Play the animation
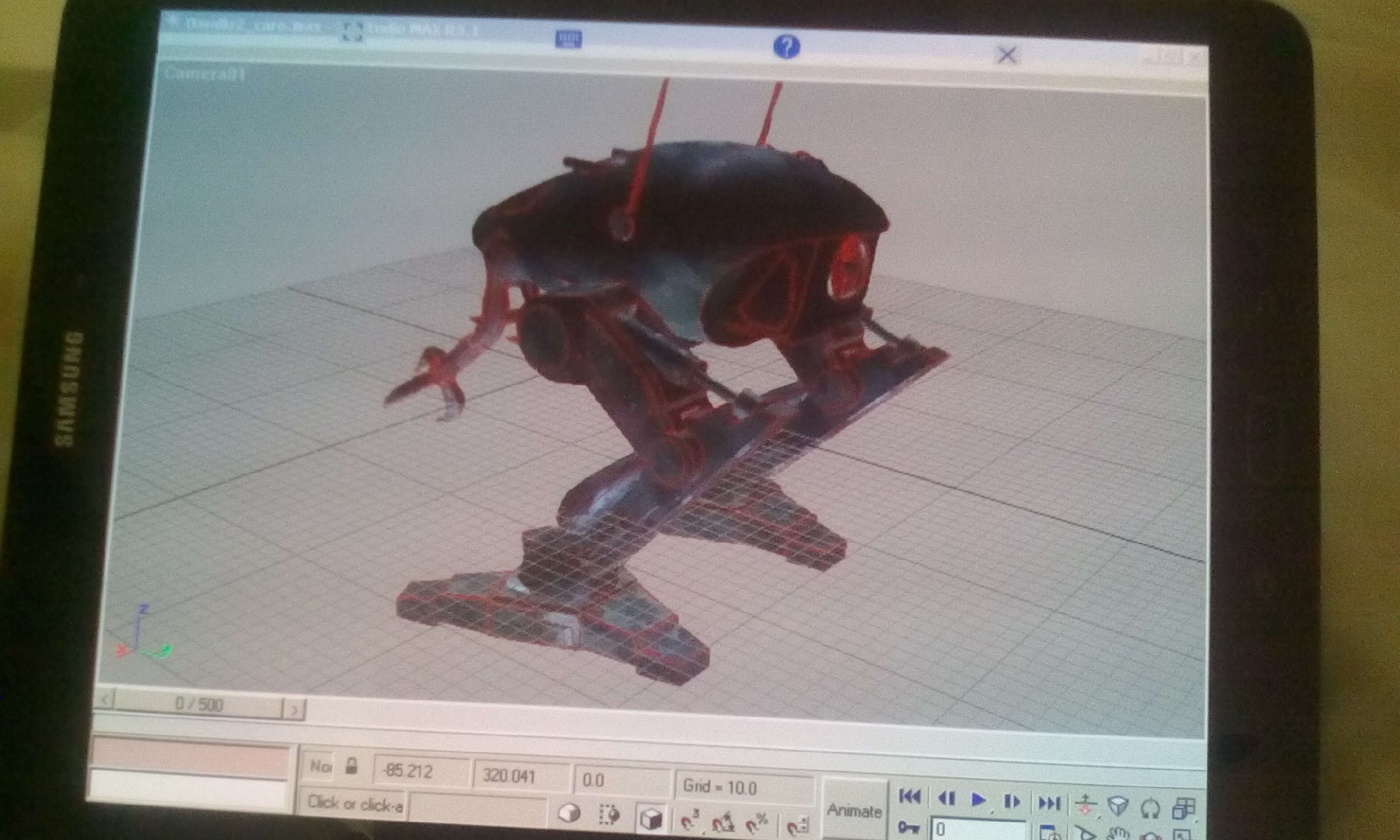 [x=979, y=800]
